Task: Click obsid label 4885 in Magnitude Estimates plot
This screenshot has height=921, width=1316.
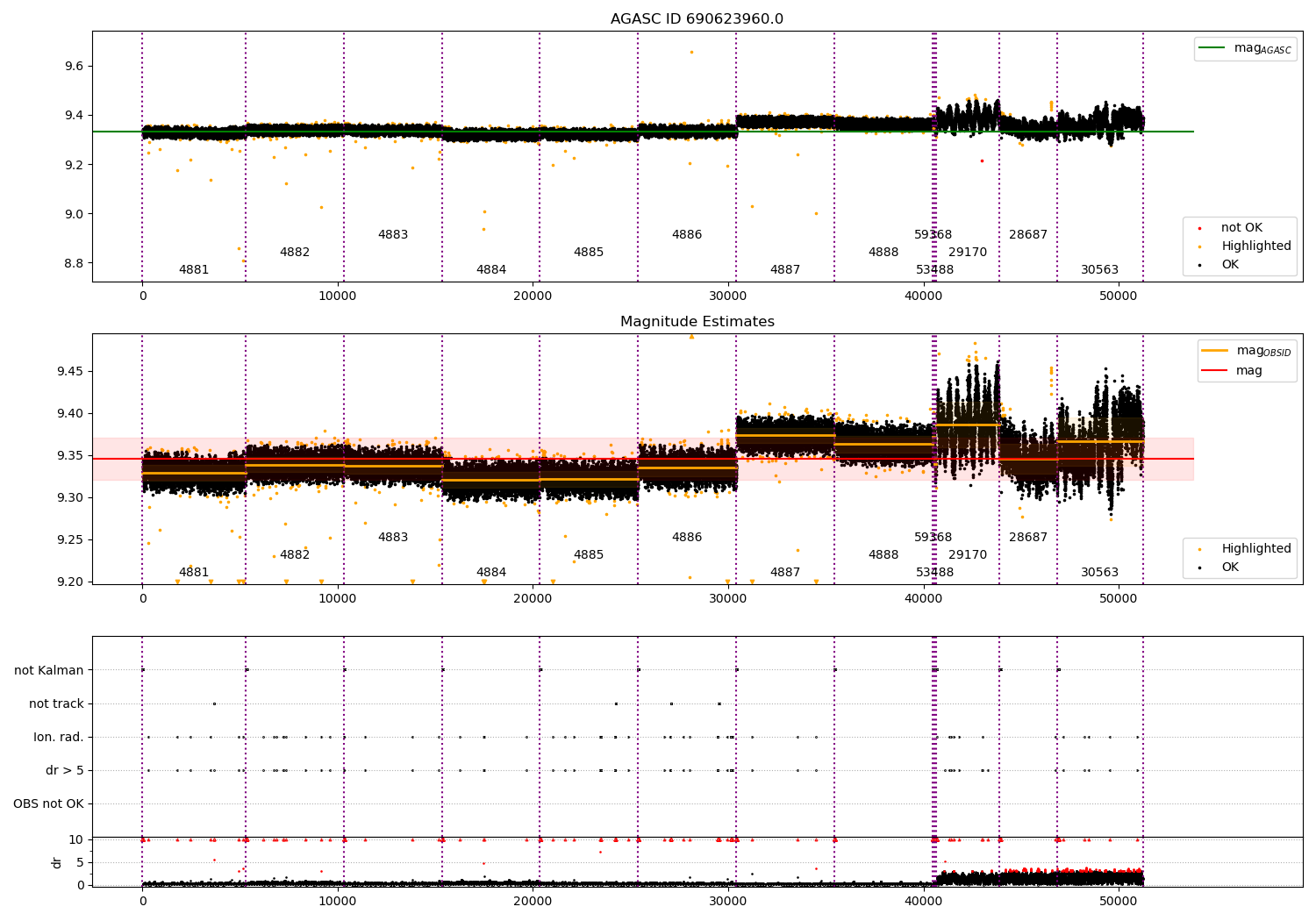Action: tap(589, 555)
